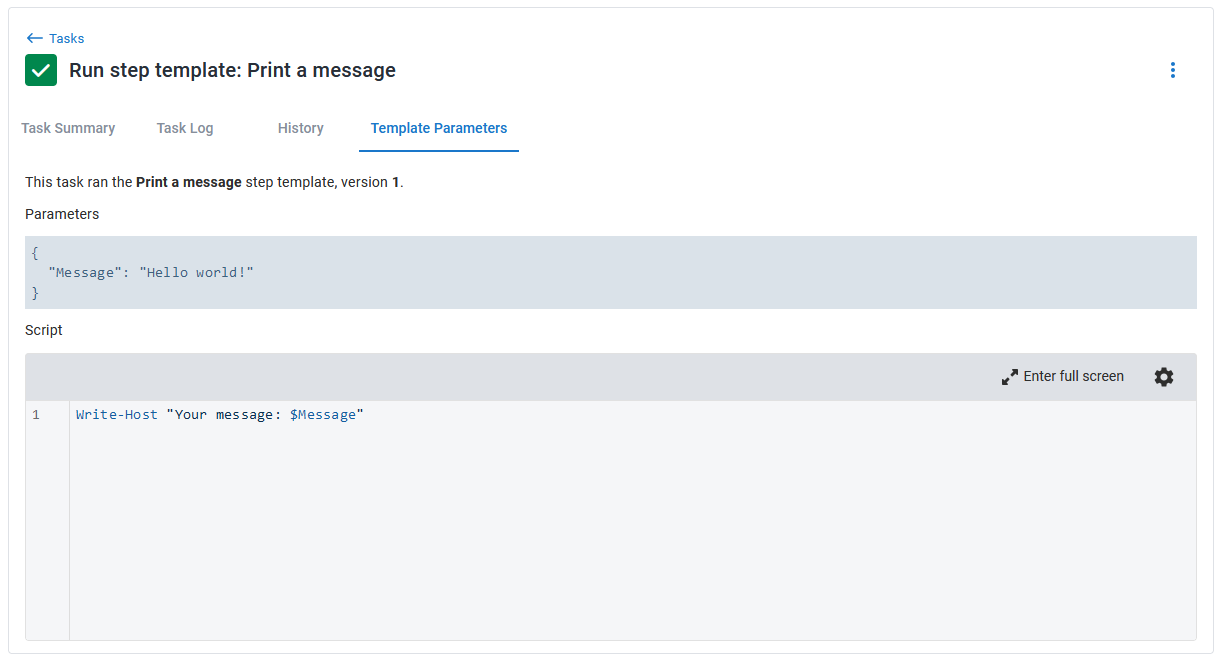Click the Script section label
Screen dimensions: 1222x660
[44, 330]
